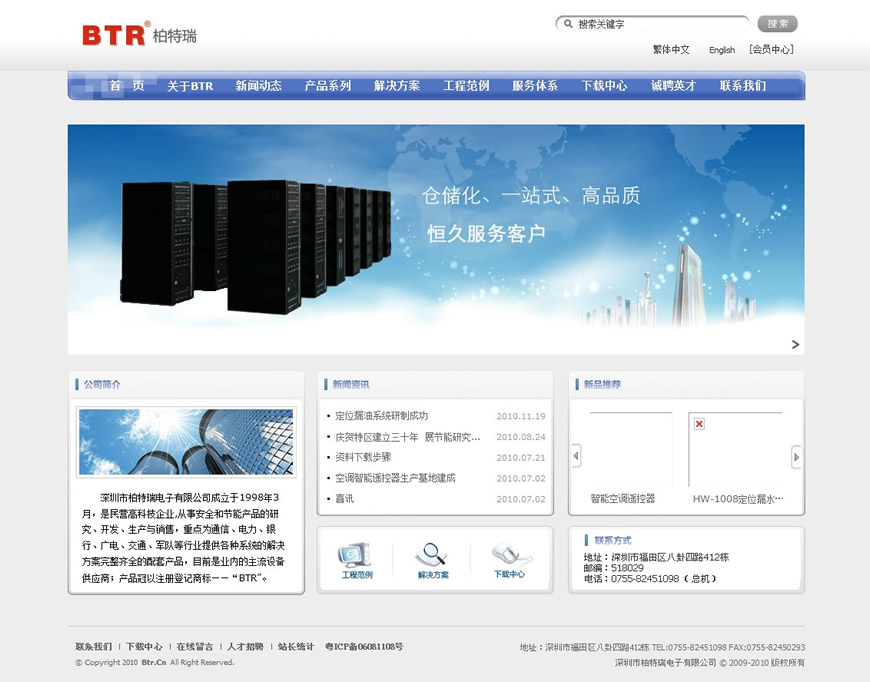This screenshot has width=870, height=682.
Task: Open 工程范例 in the navigation bar
Action: point(466,85)
